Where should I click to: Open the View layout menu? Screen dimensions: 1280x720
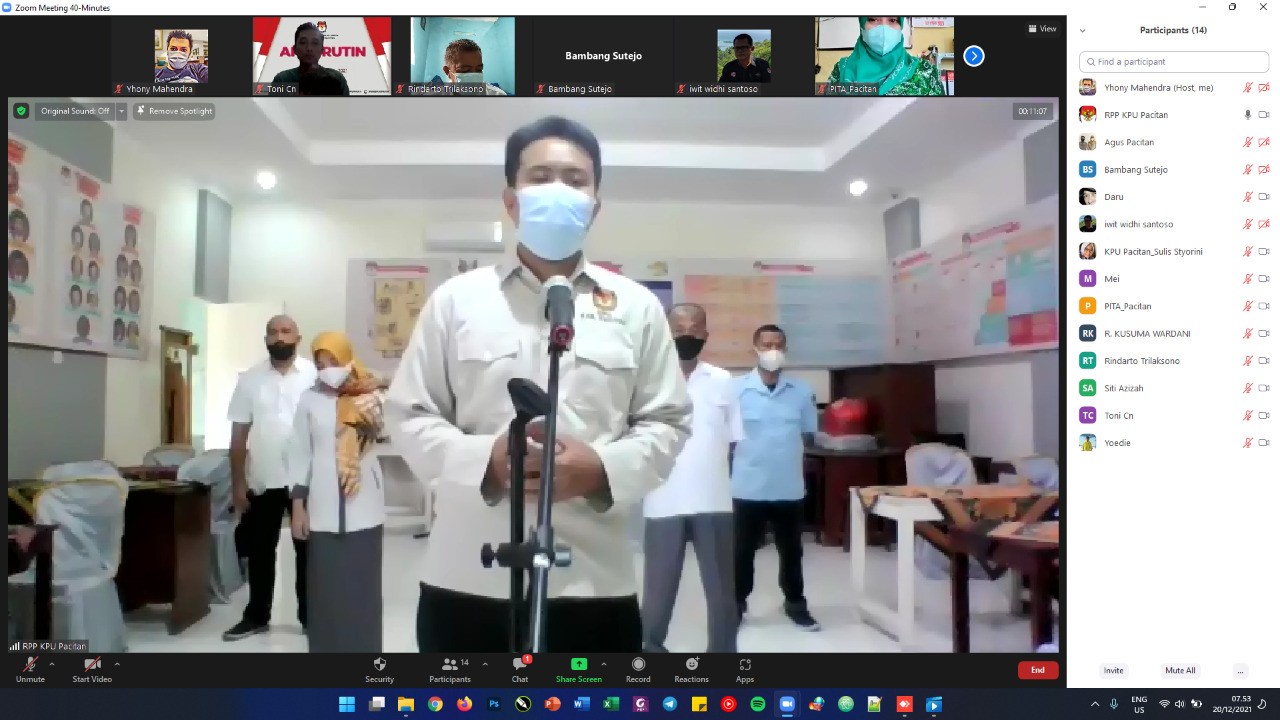[x=1042, y=29]
